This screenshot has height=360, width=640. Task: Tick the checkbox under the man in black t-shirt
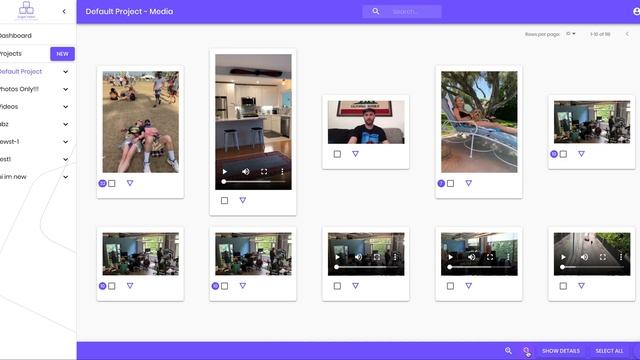[x=337, y=154]
